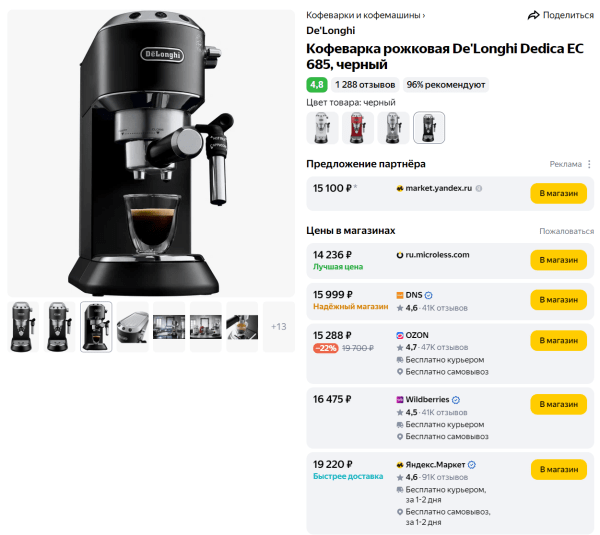Select the first front-view product thumbnail

pos(23,327)
